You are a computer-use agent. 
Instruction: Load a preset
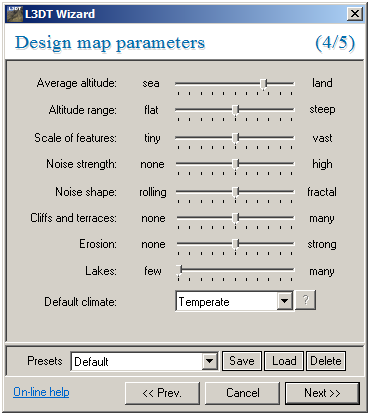coord(284,361)
